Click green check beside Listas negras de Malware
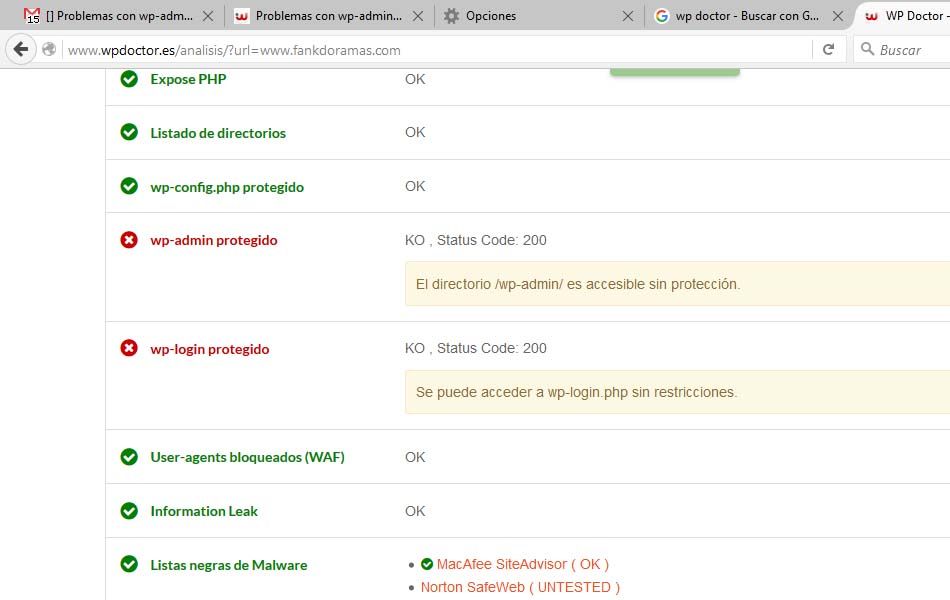The width and height of the screenshot is (950, 600). click(x=129, y=564)
